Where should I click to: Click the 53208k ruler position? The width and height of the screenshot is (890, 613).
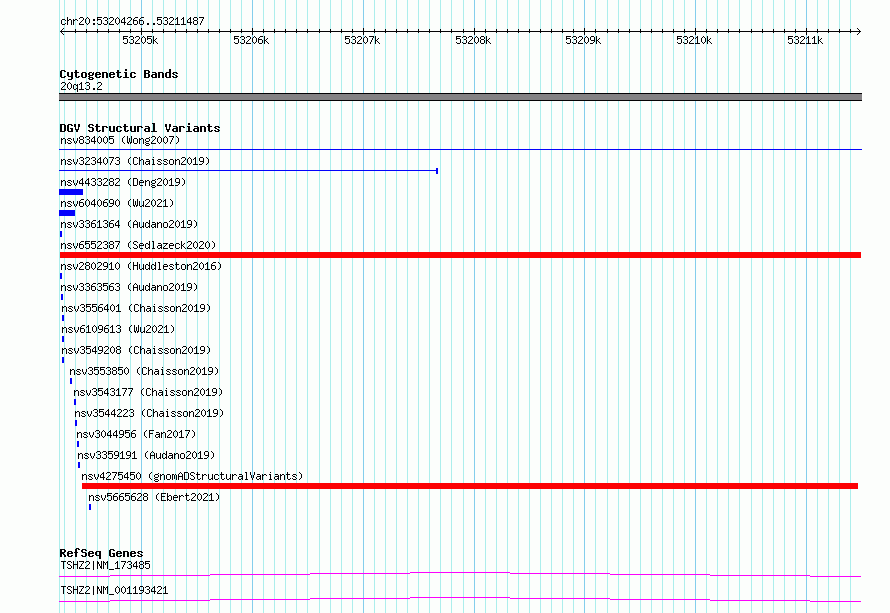pos(473,40)
